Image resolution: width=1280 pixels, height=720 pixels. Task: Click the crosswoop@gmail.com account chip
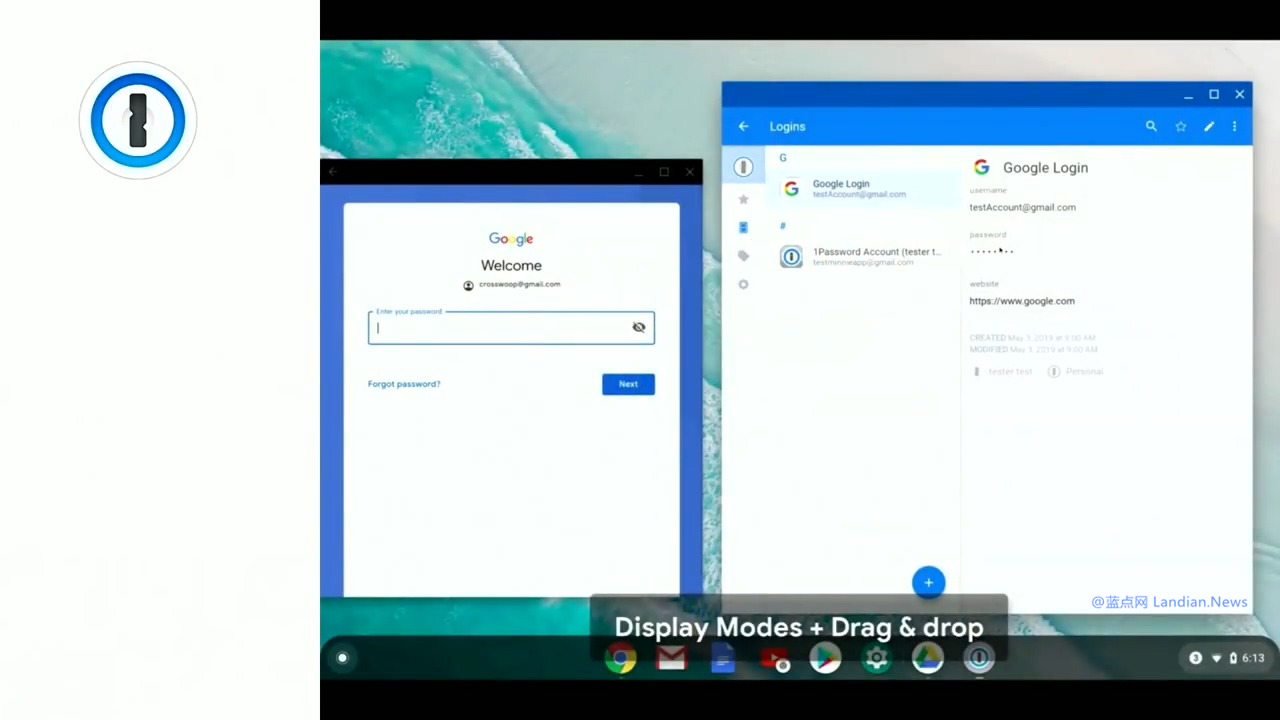(511, 285)
